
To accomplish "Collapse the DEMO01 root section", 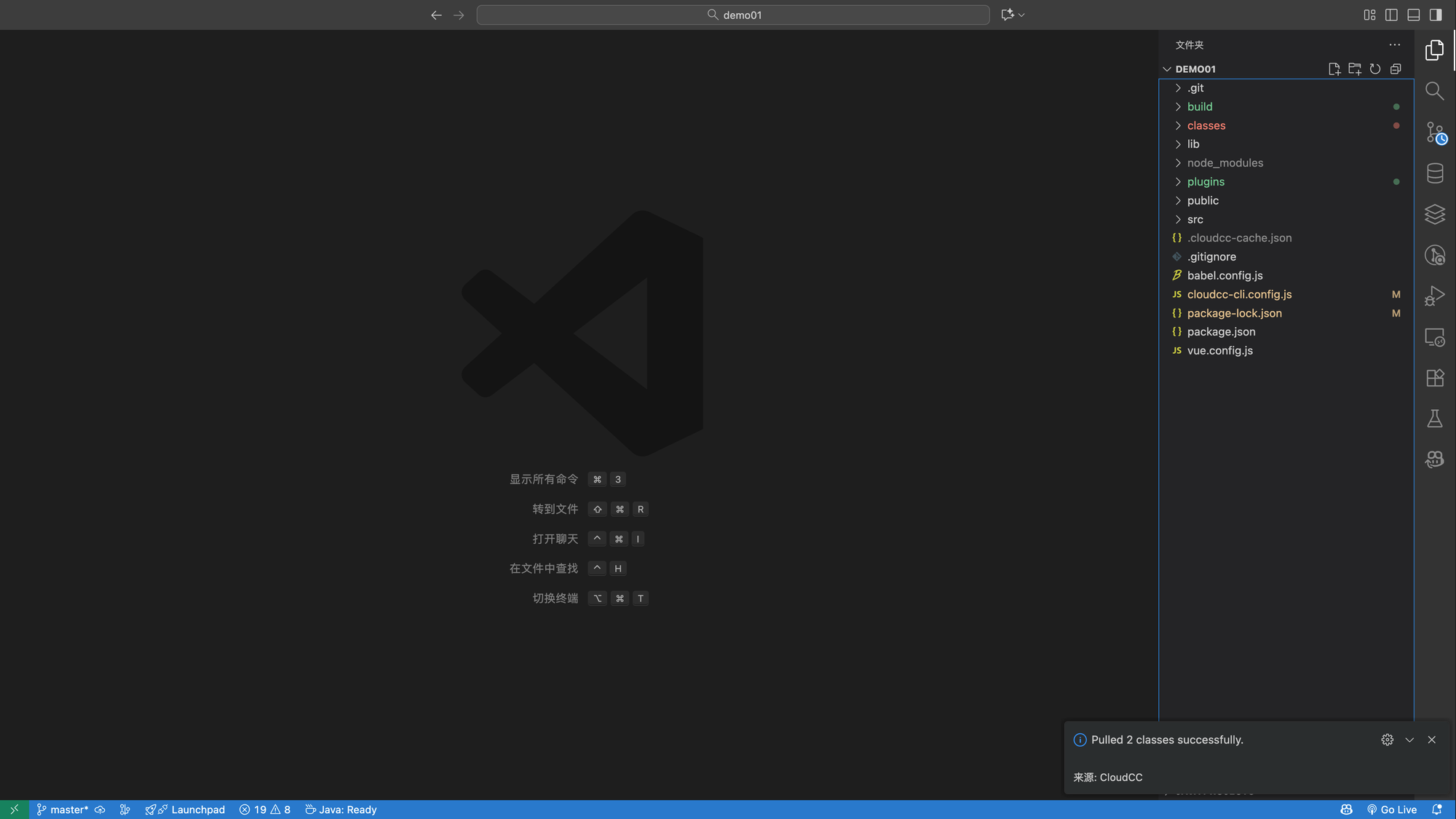I will click(1195, 69).
